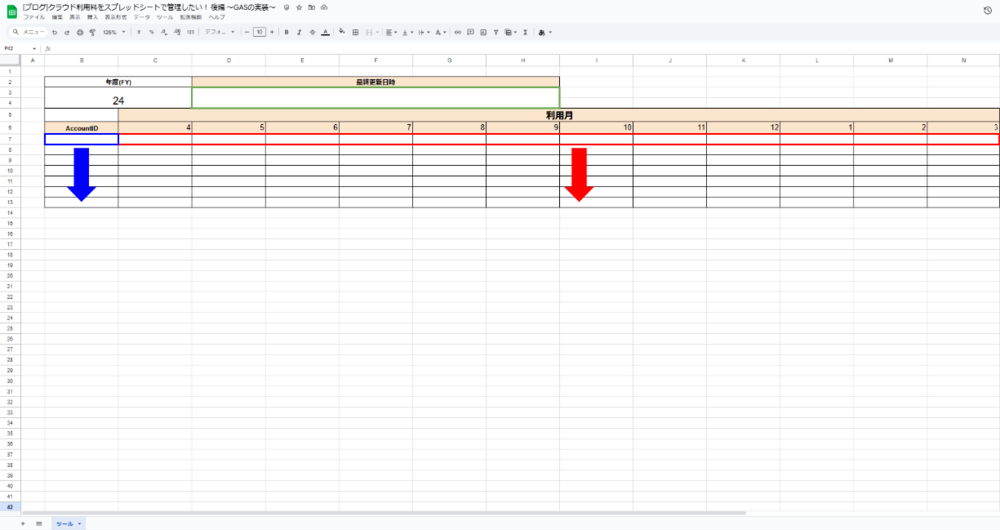1000x530 pixels.
Task: Open version history clock icon
Action: point(988,10)
